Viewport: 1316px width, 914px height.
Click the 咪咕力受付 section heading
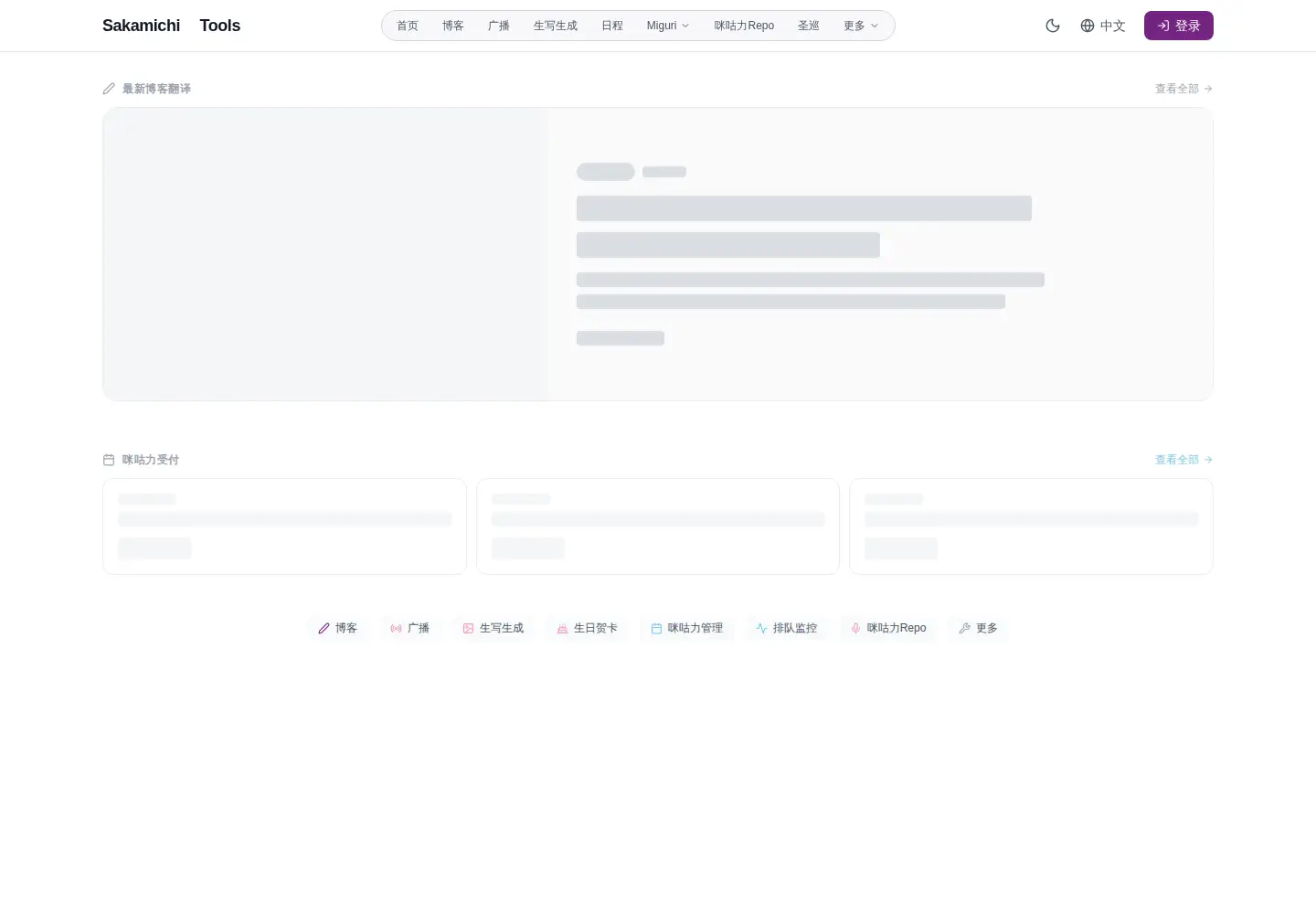(151, 460)
